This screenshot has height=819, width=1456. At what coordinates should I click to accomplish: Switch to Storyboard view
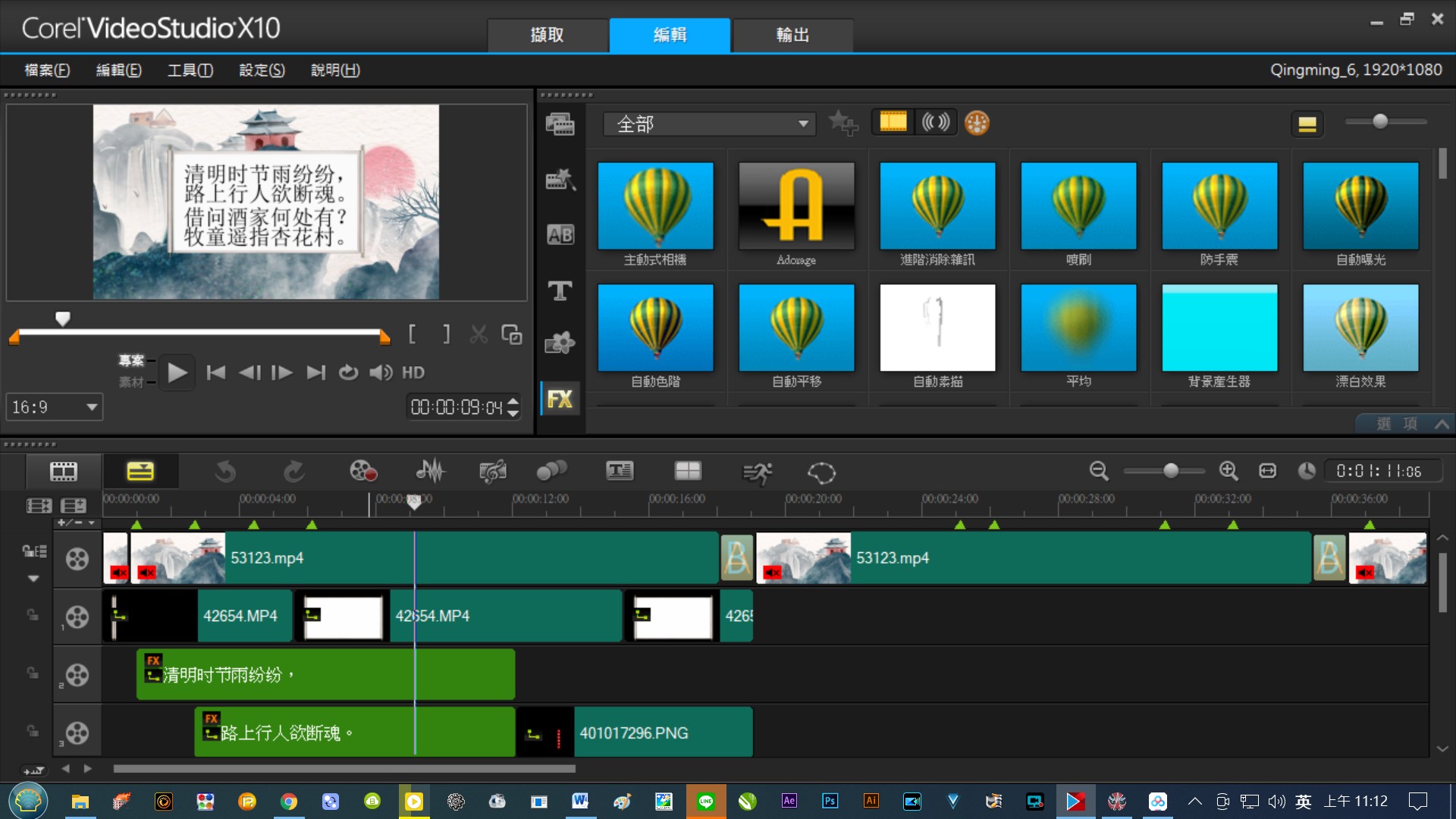tap(64, 472)
